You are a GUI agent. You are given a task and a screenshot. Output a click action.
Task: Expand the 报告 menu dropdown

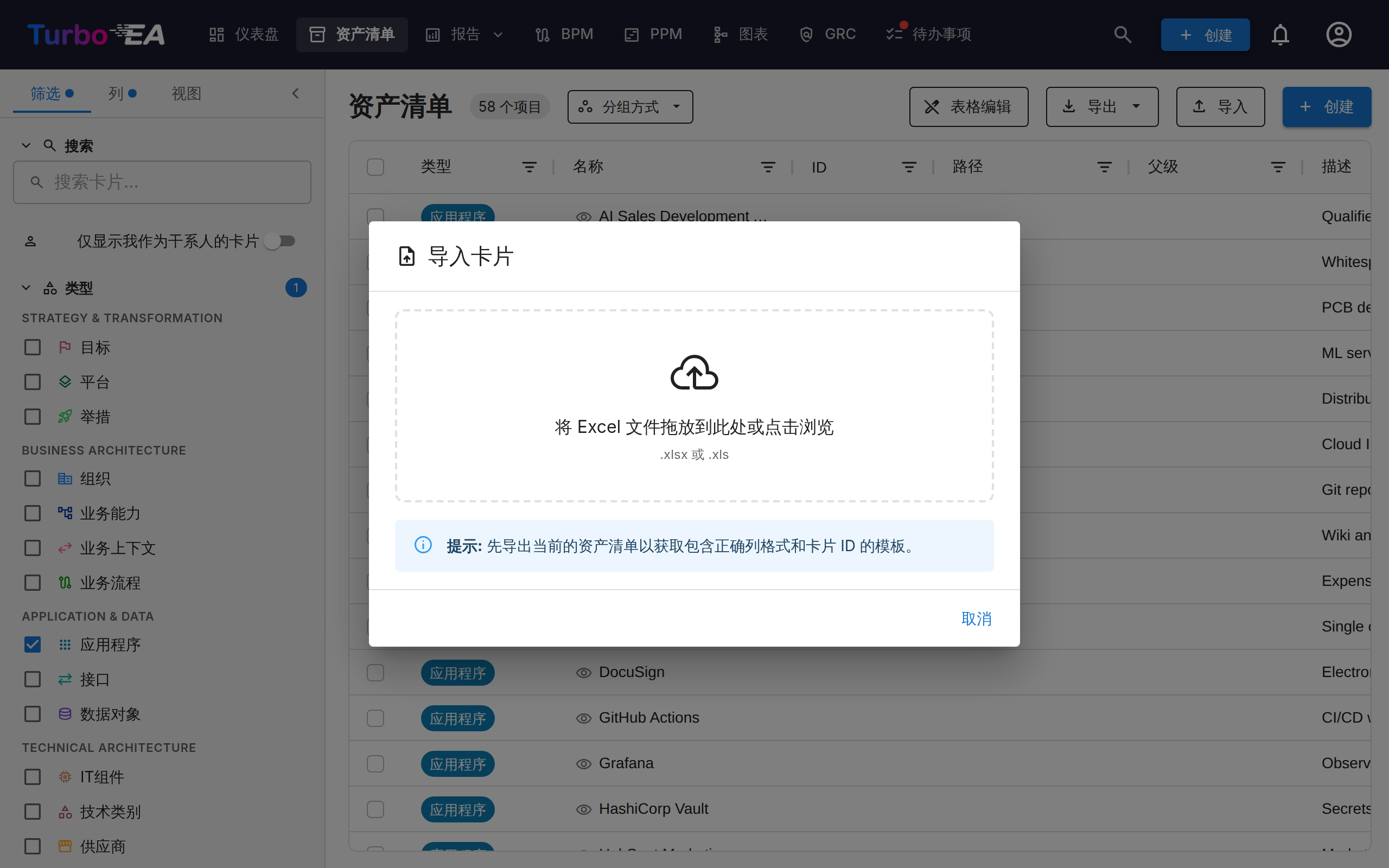point(464,34)
